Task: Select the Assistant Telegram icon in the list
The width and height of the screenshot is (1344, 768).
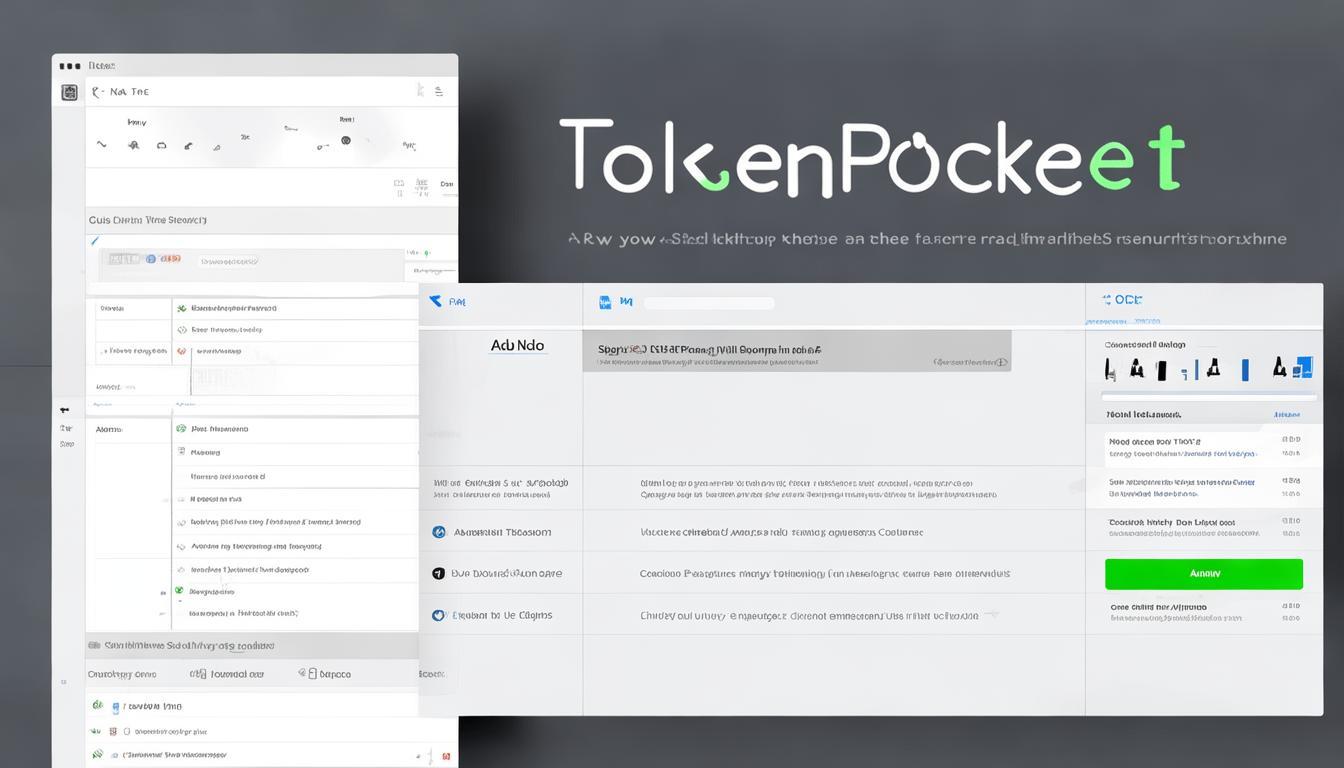Action: 437,531
